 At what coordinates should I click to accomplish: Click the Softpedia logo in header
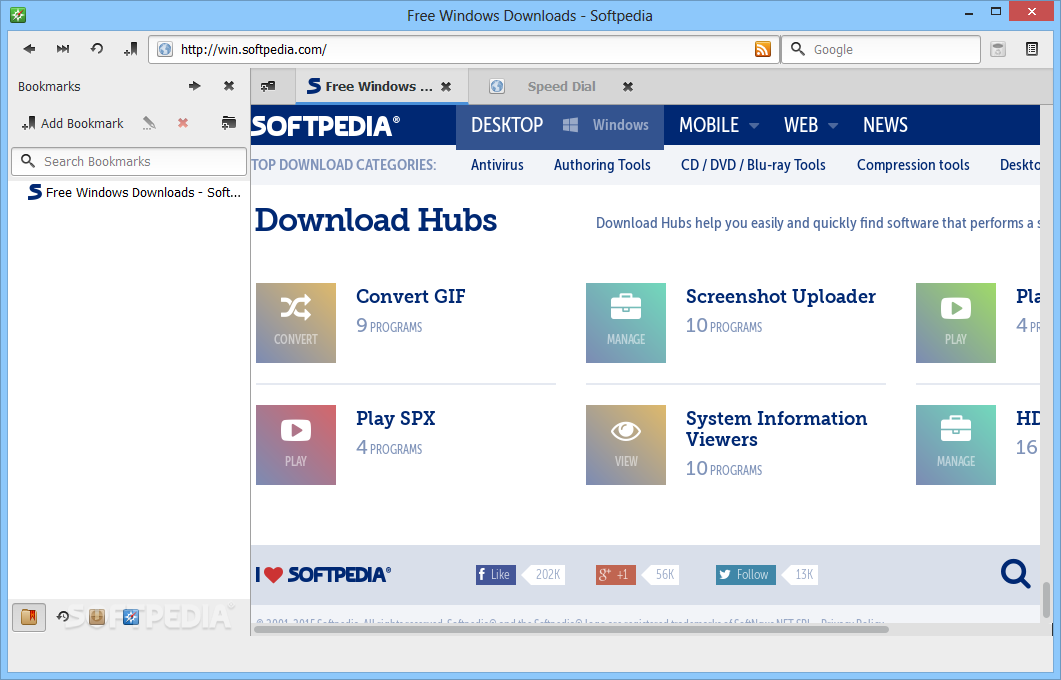(325, 126)
